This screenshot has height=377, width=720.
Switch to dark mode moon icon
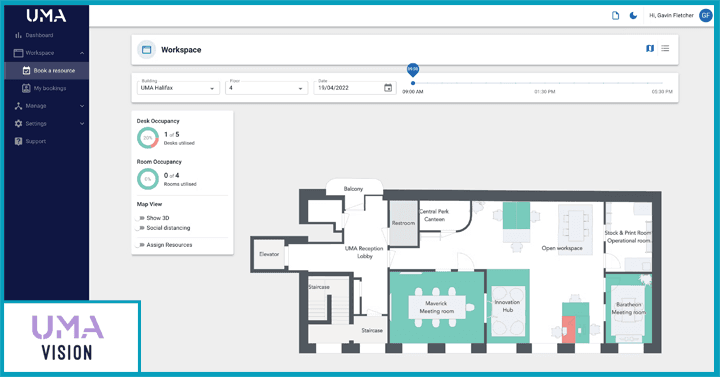[633, 16]
